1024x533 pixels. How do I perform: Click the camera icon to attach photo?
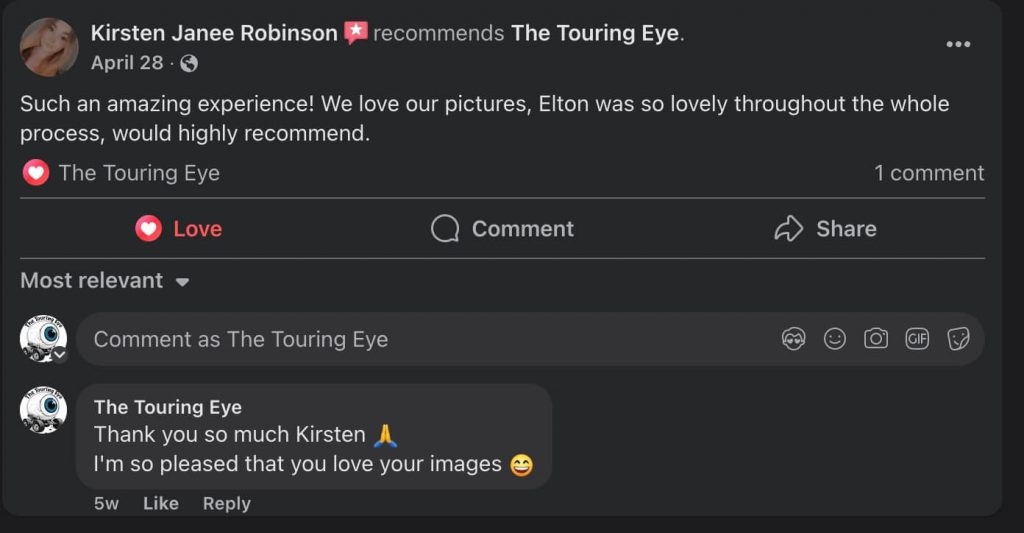tap(876, 339)
